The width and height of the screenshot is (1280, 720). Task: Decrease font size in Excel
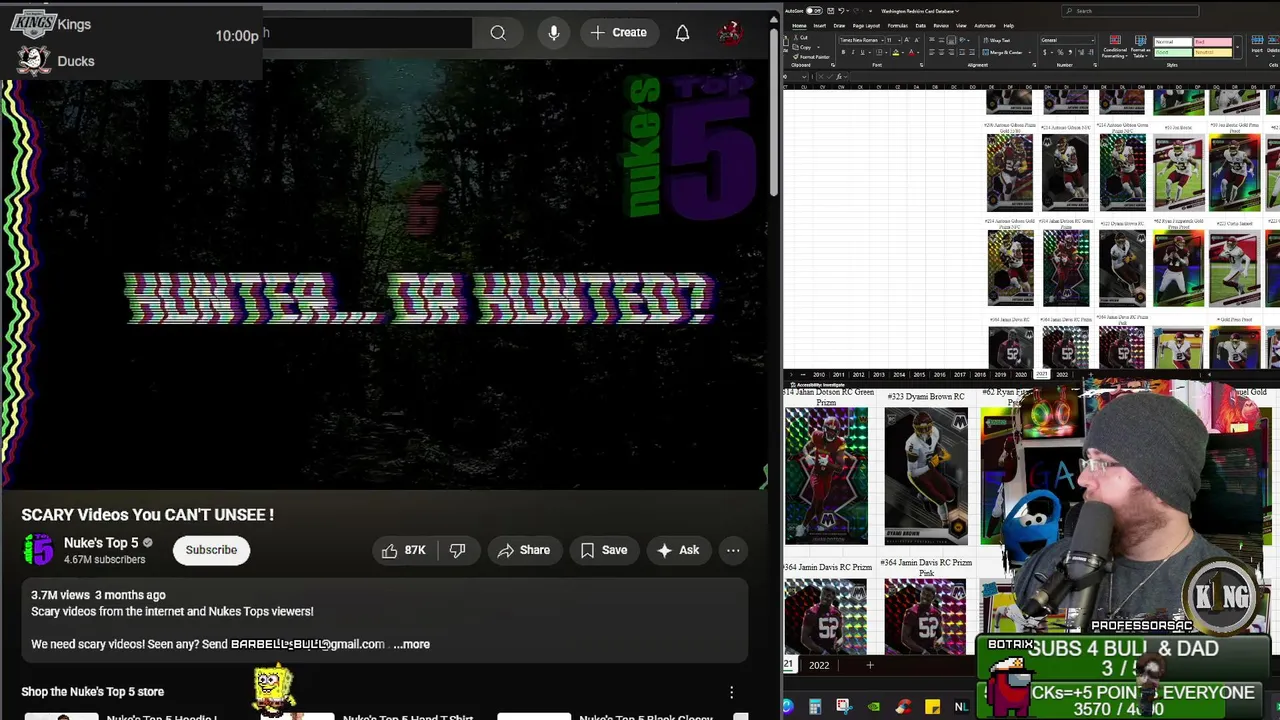click(x=917, y=40)
